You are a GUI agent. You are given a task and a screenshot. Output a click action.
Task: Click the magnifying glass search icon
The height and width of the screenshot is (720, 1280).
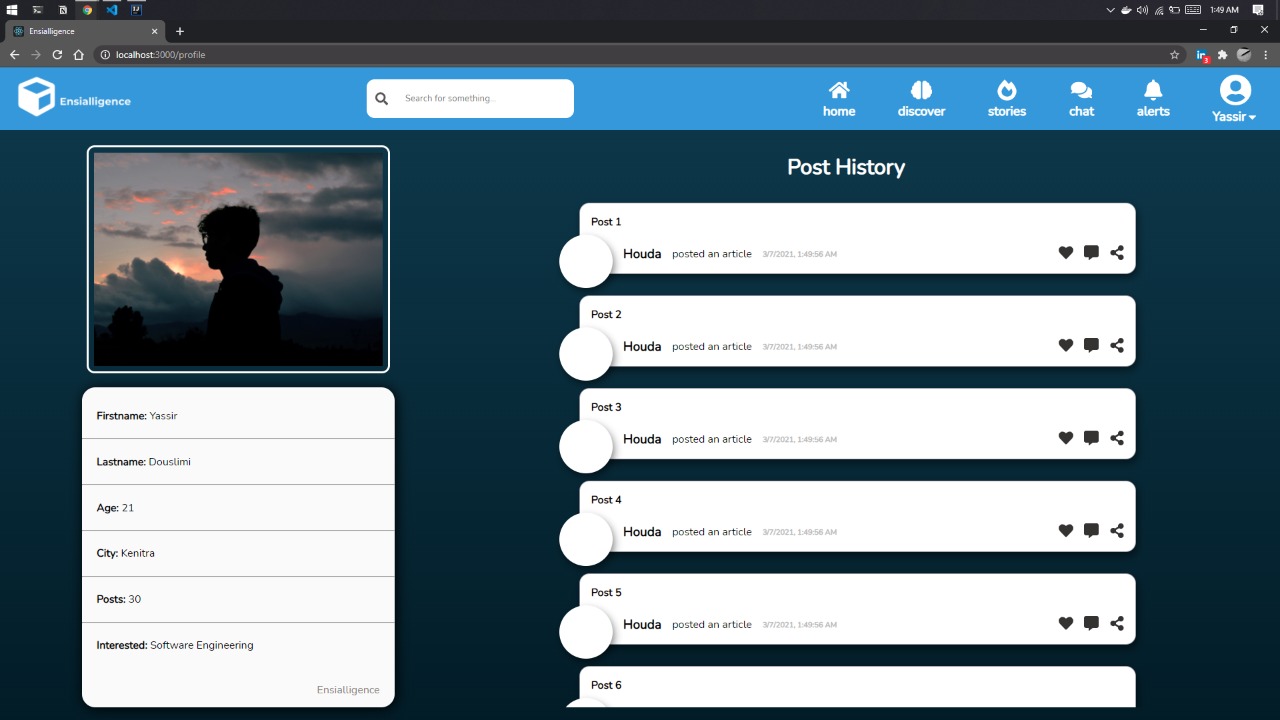(381, 98)
